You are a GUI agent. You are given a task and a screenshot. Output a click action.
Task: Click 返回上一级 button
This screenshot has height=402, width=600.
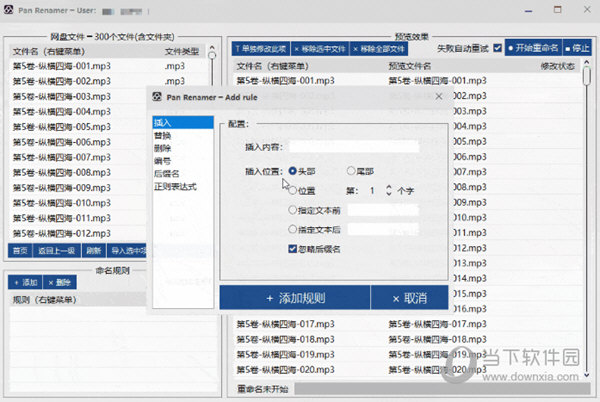coord(56,251)
